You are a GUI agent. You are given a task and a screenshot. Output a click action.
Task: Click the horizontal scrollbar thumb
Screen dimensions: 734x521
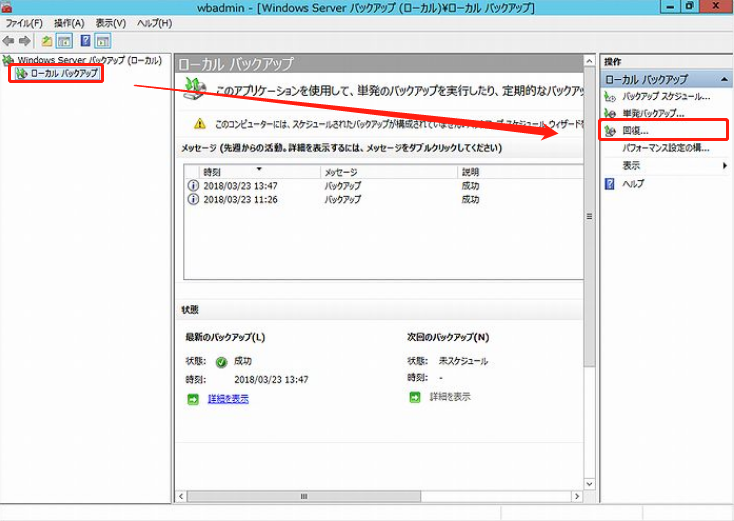point(304,496)
